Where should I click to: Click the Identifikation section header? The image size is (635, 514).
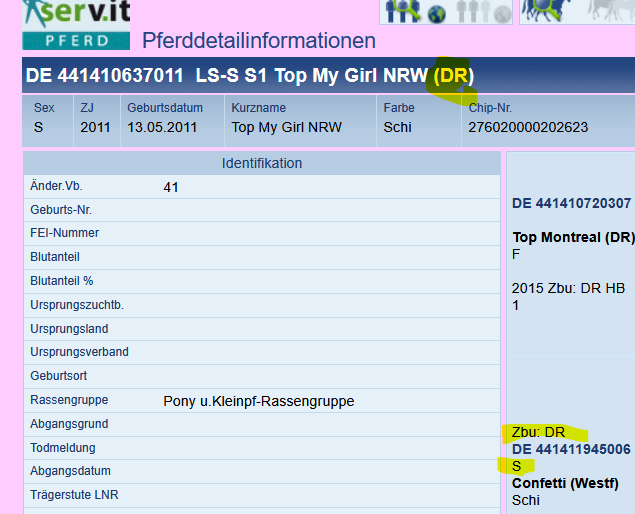262,163
